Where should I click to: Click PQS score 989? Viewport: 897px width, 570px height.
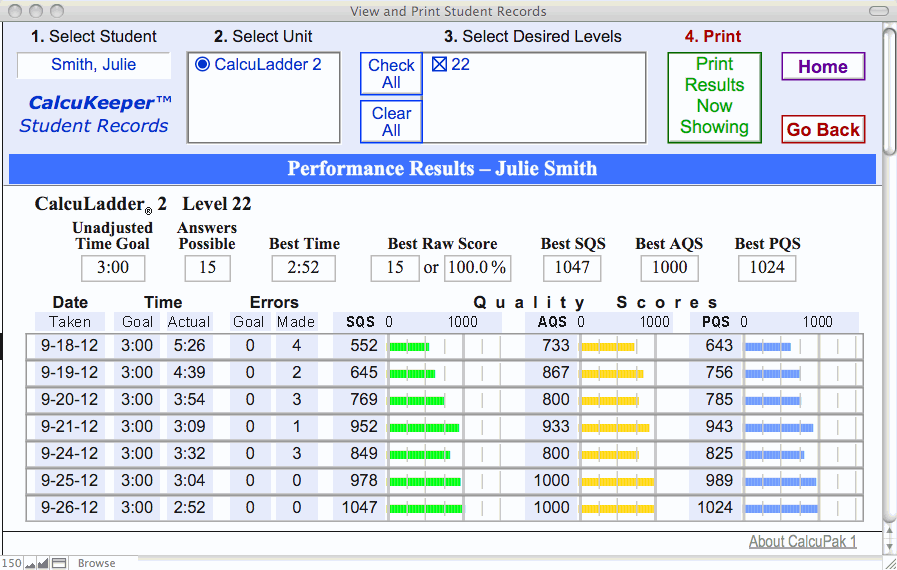[x=719, y=480]
